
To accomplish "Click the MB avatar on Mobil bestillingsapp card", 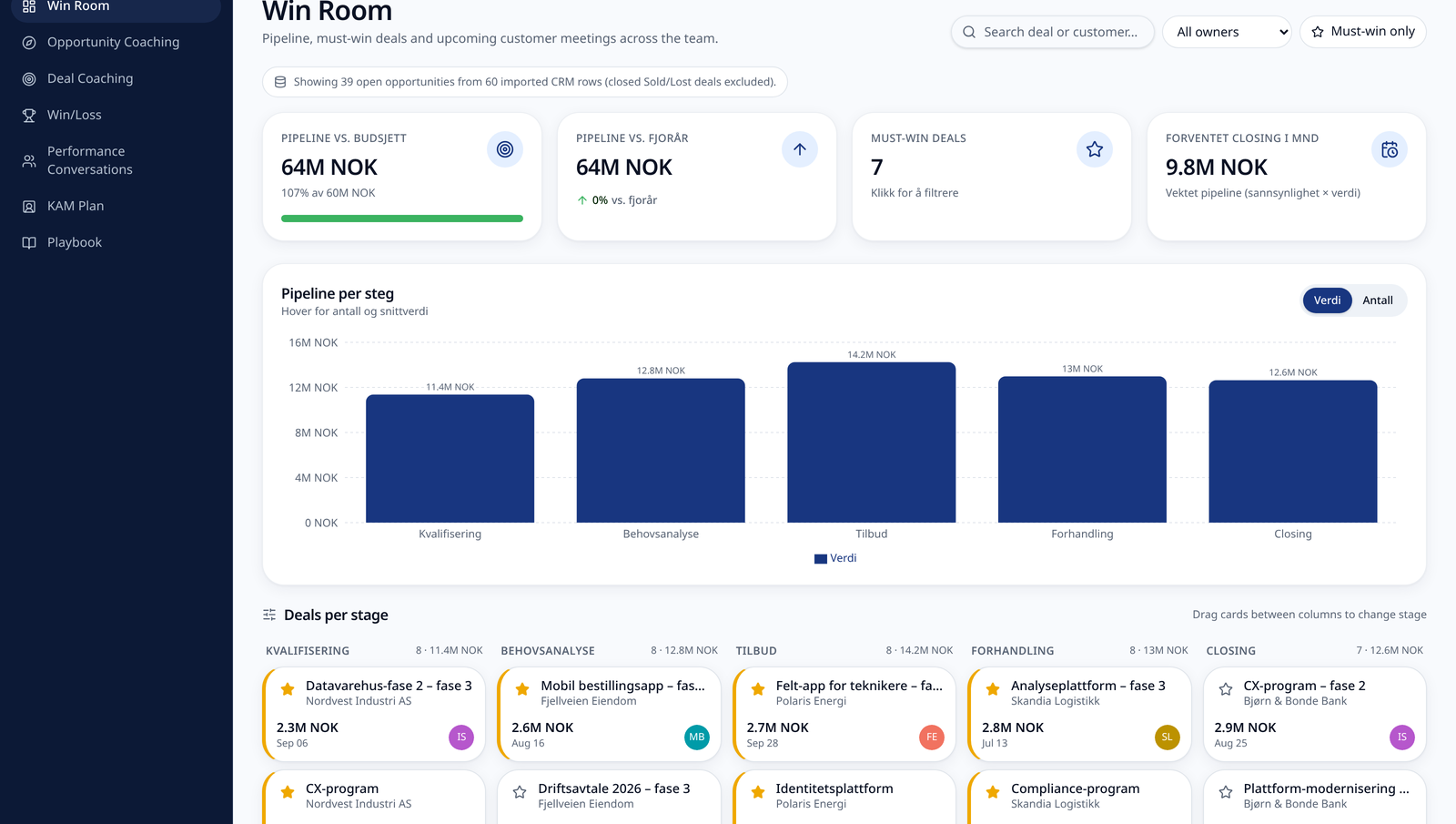I will pyautogui.click(x=697, y=737).
